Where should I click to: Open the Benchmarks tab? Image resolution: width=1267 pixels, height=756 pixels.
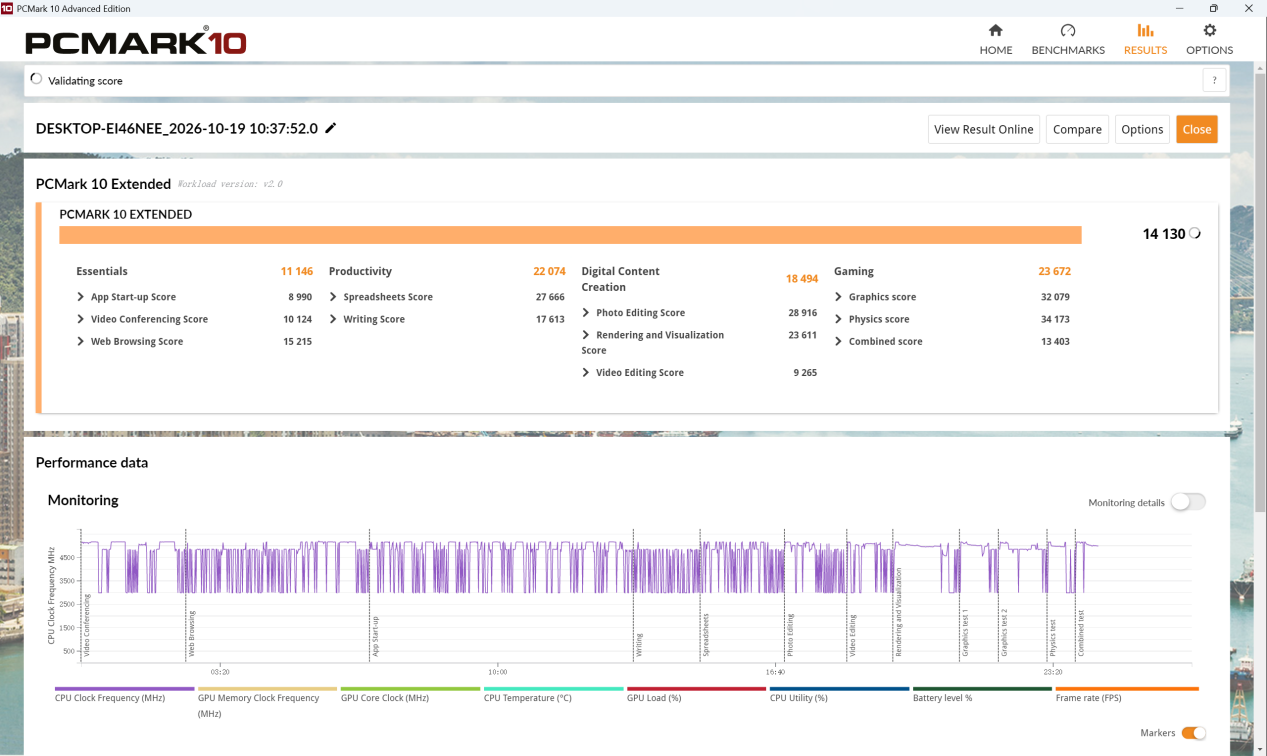point(1068,39)
